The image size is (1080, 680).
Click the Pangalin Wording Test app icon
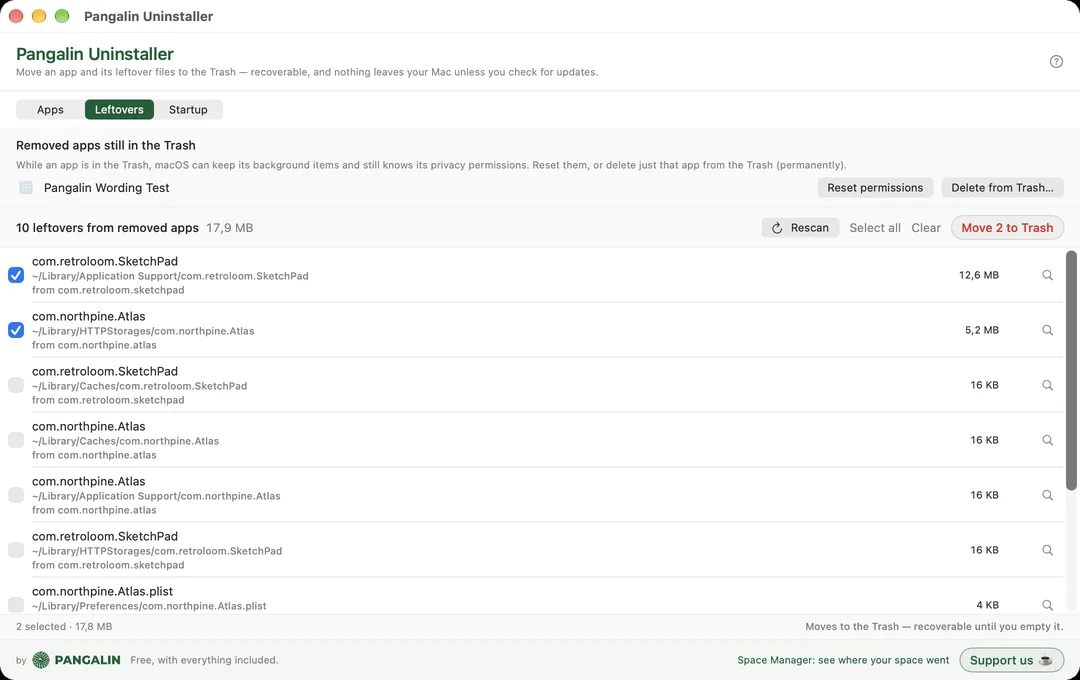26,187
